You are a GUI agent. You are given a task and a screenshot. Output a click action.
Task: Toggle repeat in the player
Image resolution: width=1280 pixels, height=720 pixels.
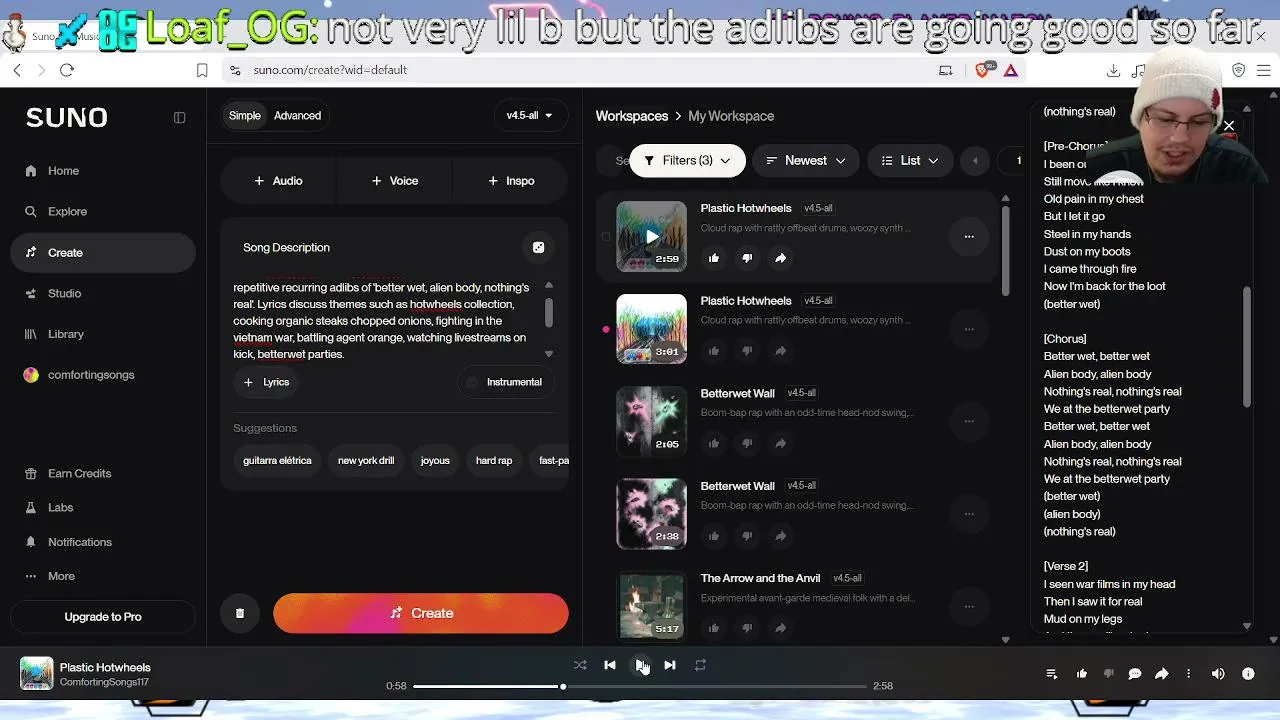tap(700, 665)
